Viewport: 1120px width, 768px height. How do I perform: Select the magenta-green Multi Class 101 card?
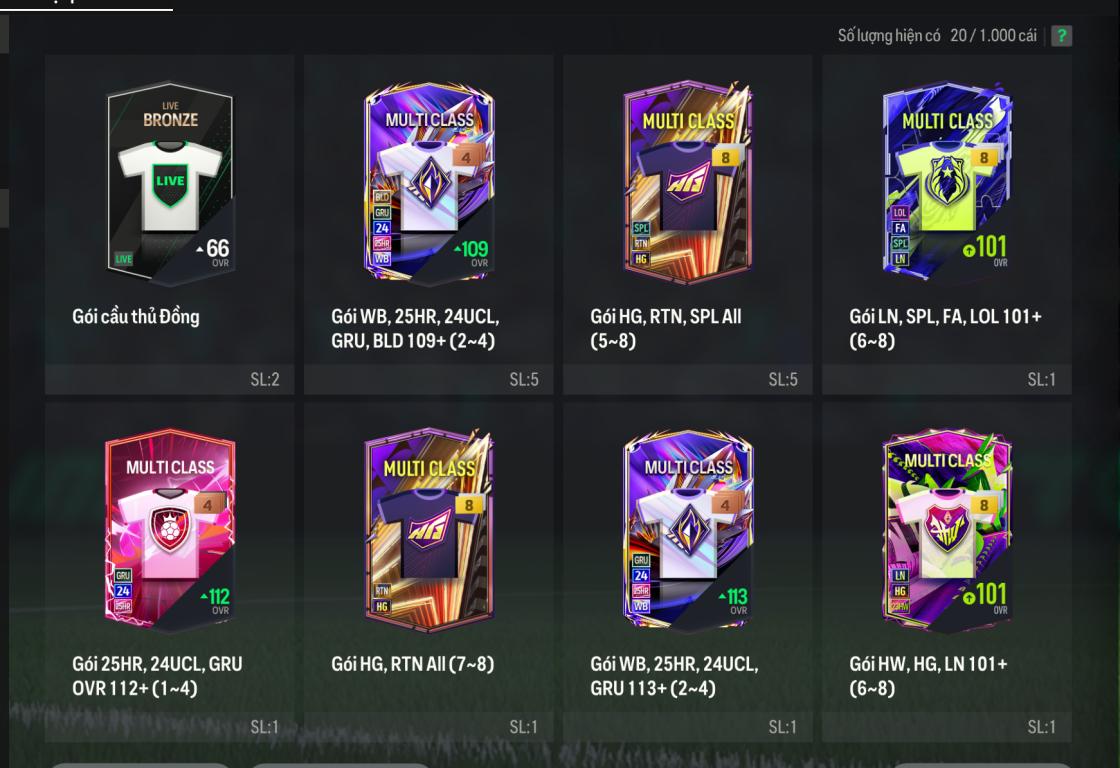(947, 529)
